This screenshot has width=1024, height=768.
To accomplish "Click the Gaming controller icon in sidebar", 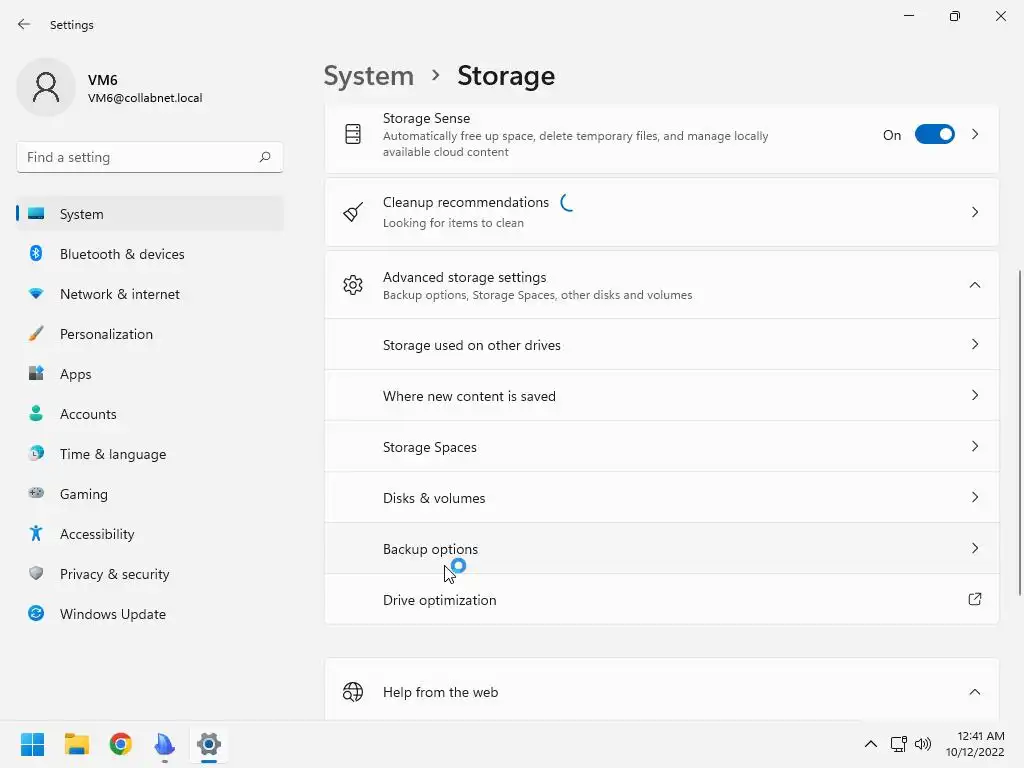I will (36, 494).
